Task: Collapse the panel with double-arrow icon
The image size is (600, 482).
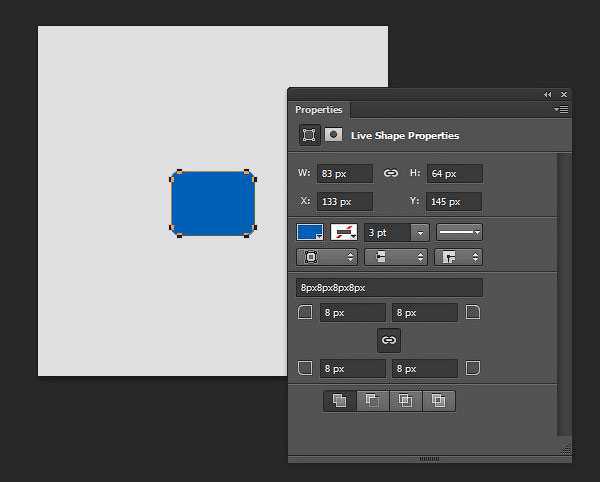Action: 548,94
